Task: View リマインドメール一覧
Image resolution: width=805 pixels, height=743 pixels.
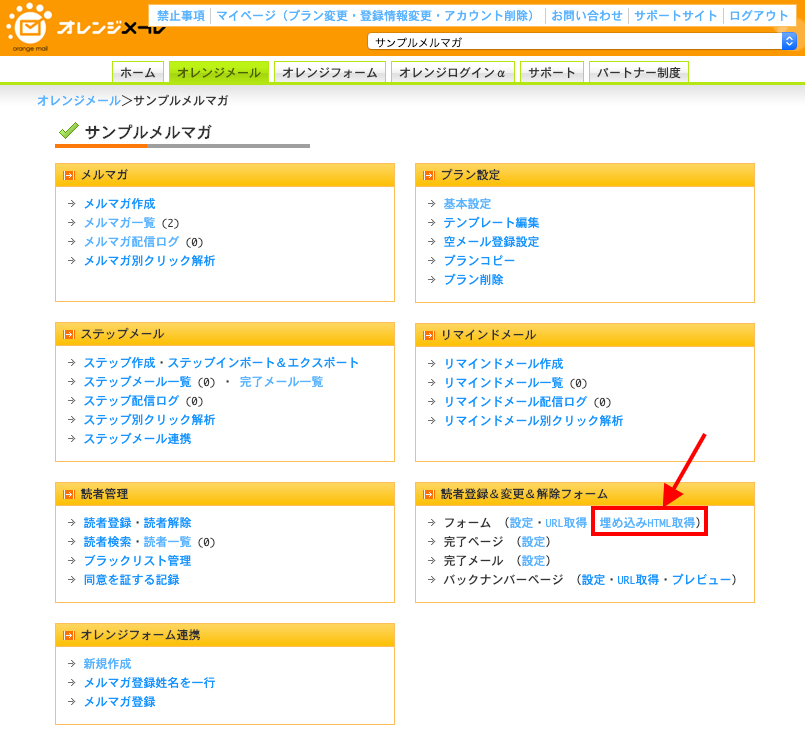Action: (x=504, y=383)
